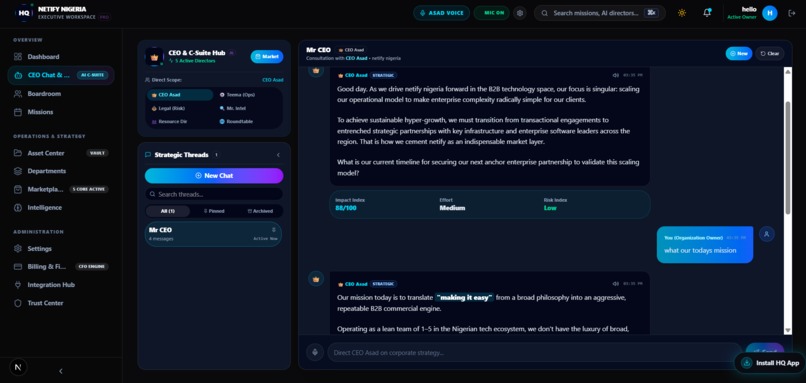
Task: Click the Trust Center shield icon
Action: click(x=19, y=303)
